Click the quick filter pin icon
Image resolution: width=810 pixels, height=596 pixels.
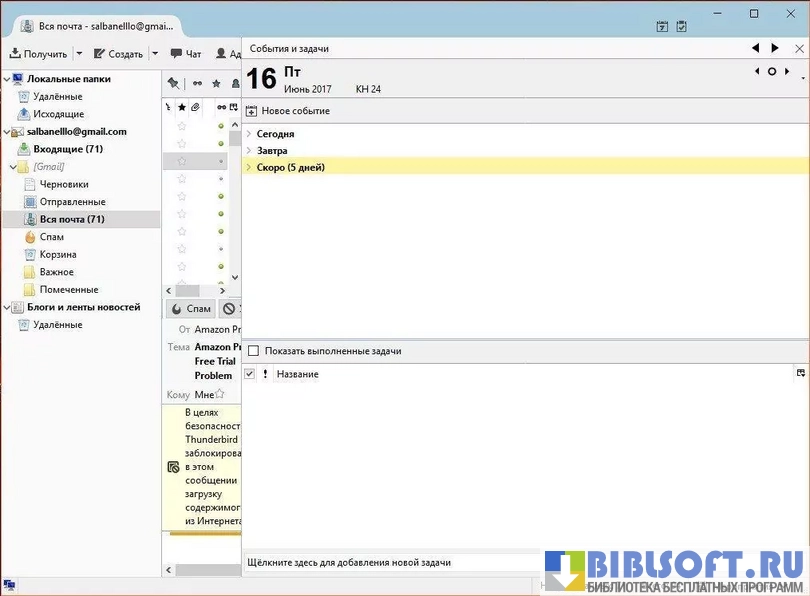[174, 83]
